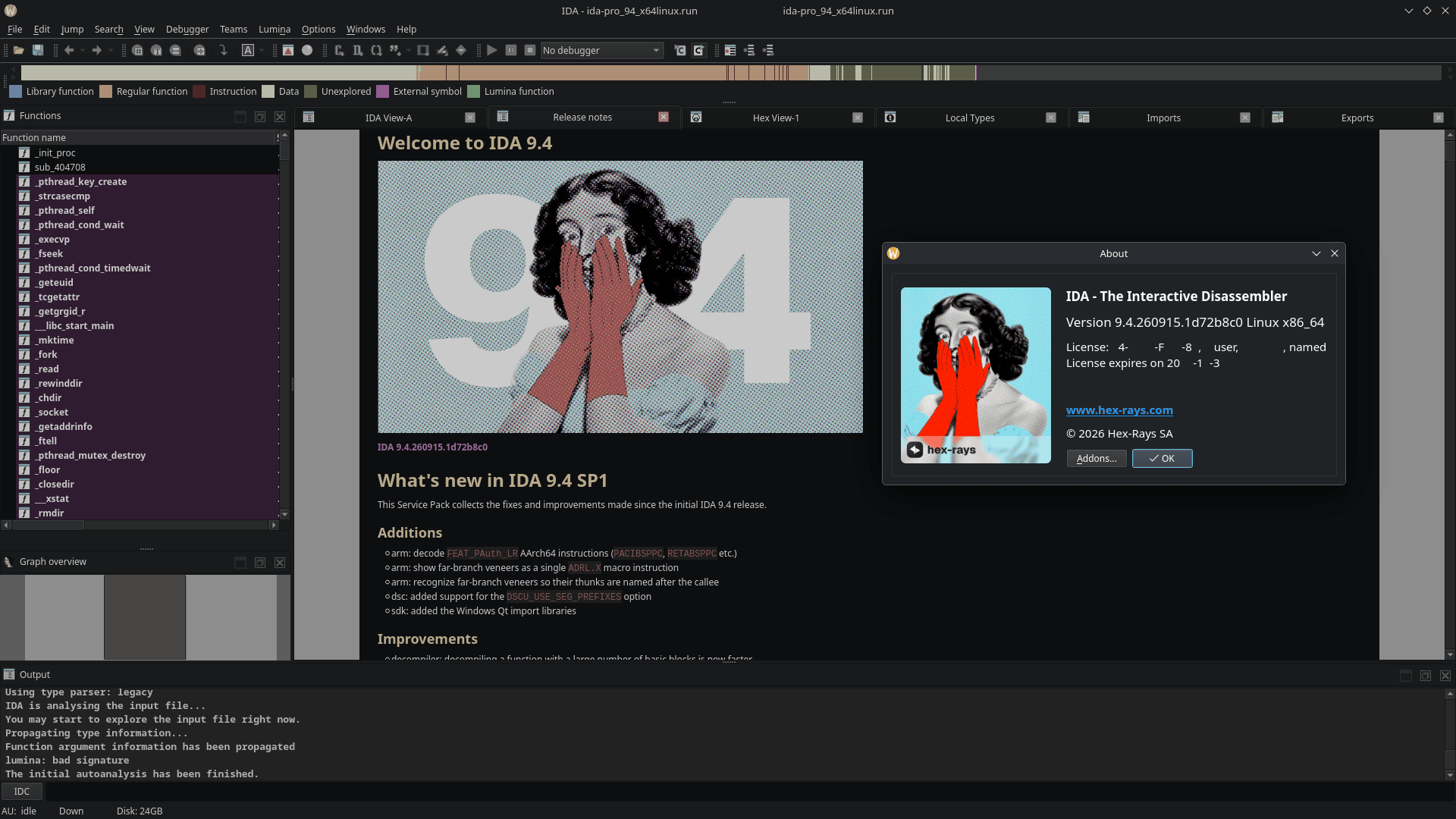Click the Lumina function color swatch

point(474,91)
